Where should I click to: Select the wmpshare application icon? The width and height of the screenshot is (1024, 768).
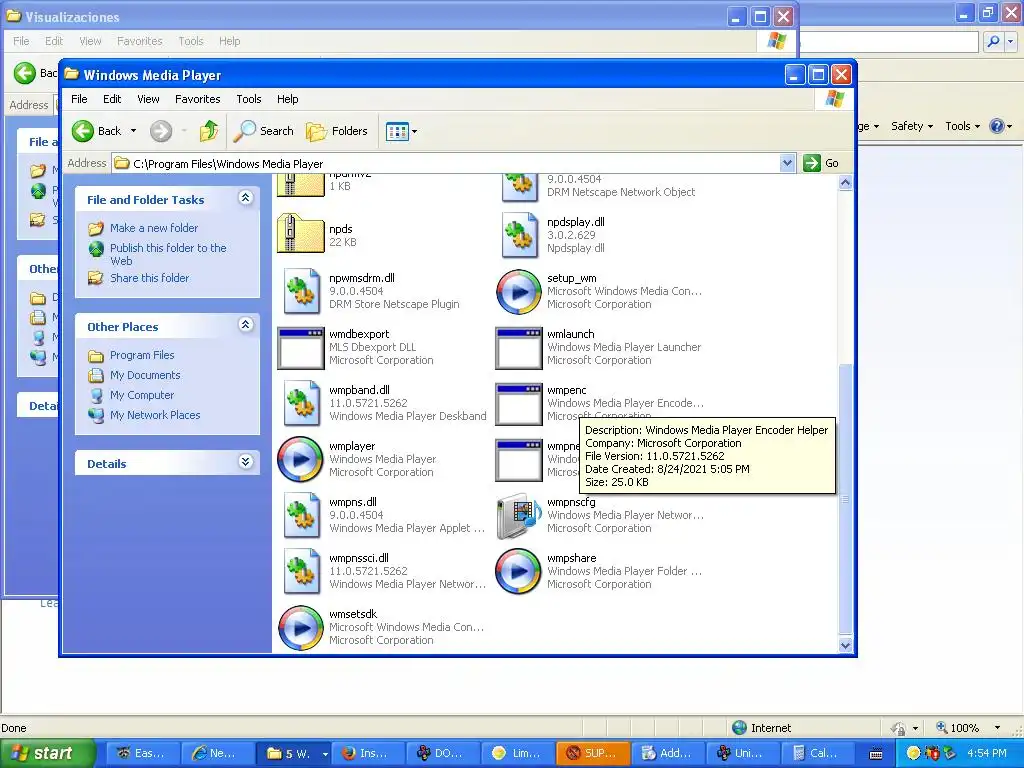click(519, 571)
